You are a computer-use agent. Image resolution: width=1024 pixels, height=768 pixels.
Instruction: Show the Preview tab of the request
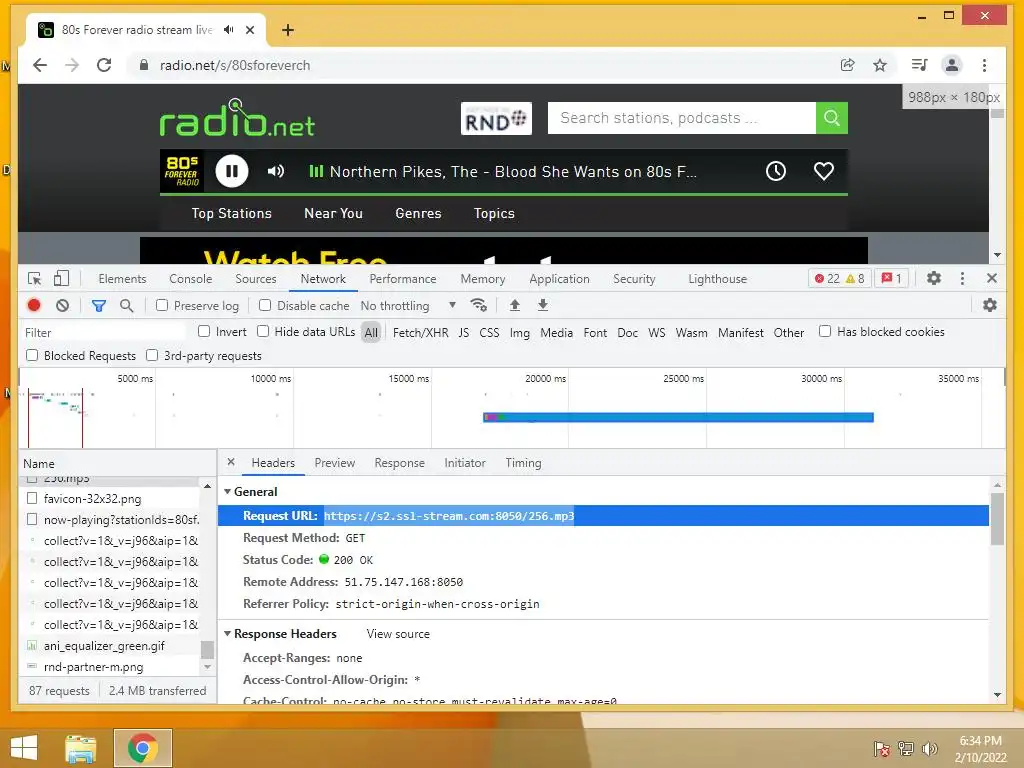[334, 463]
